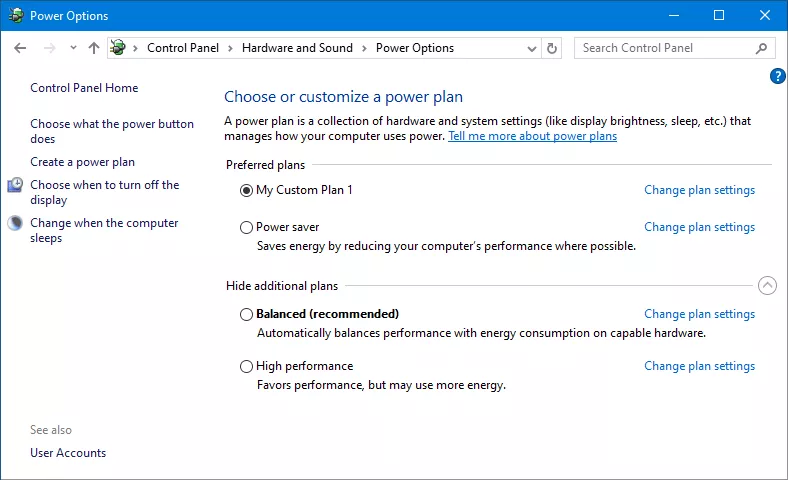This screenshot has width=788, height=480.
Task: Click the Back navigation arrow
Action: coord(20,48)
